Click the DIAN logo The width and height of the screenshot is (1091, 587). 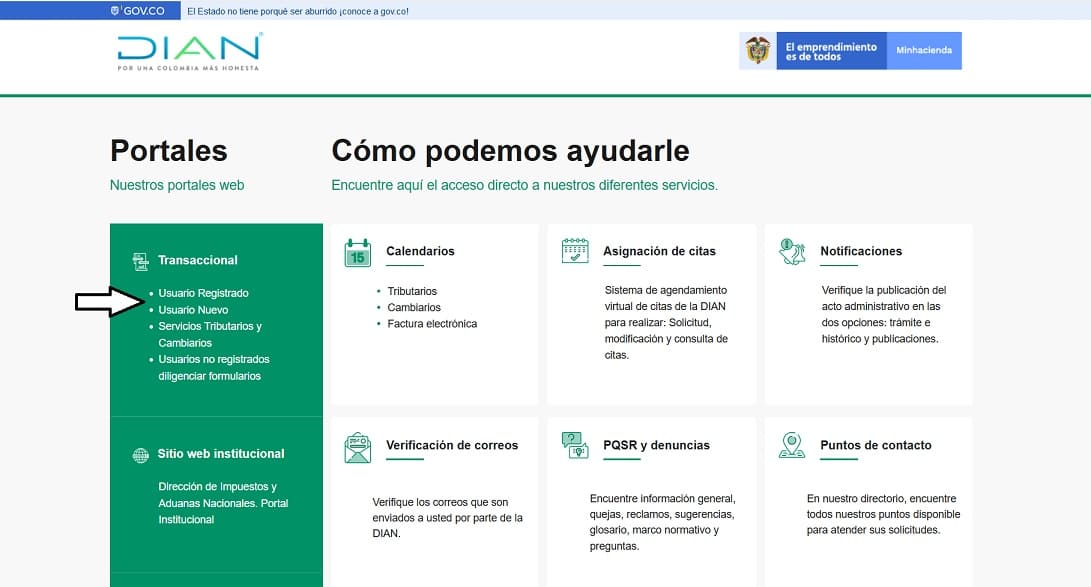[189, 50]
